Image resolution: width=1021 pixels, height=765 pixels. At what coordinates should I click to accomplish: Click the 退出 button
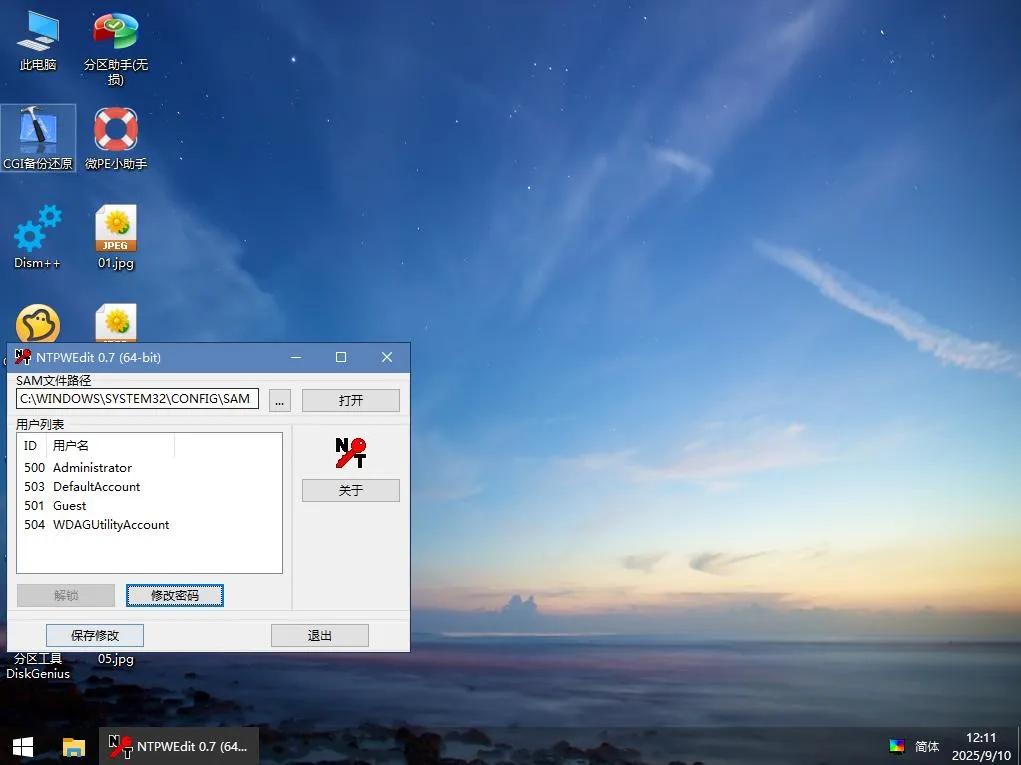pos(319,635)
